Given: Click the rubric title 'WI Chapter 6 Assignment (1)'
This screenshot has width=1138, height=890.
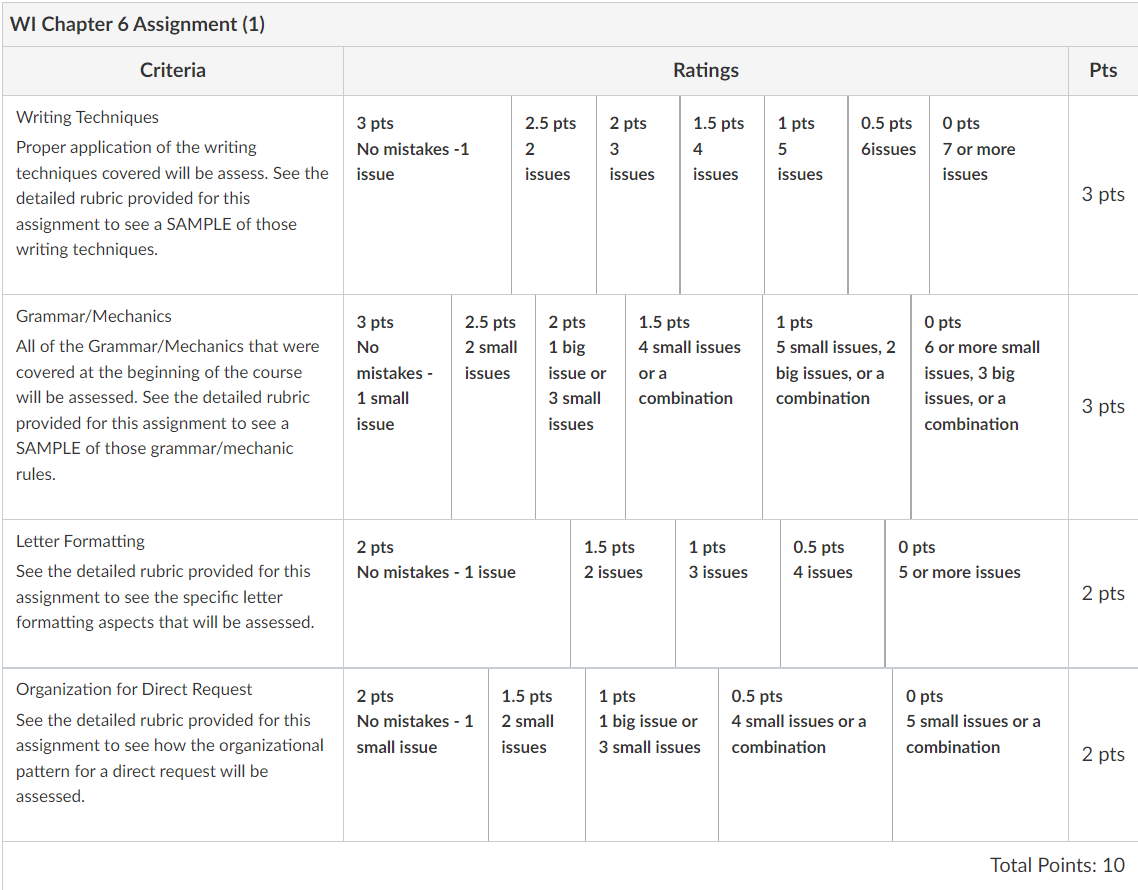Looking at the screenshot, I should pyautogui.click(x=137, y=24).
